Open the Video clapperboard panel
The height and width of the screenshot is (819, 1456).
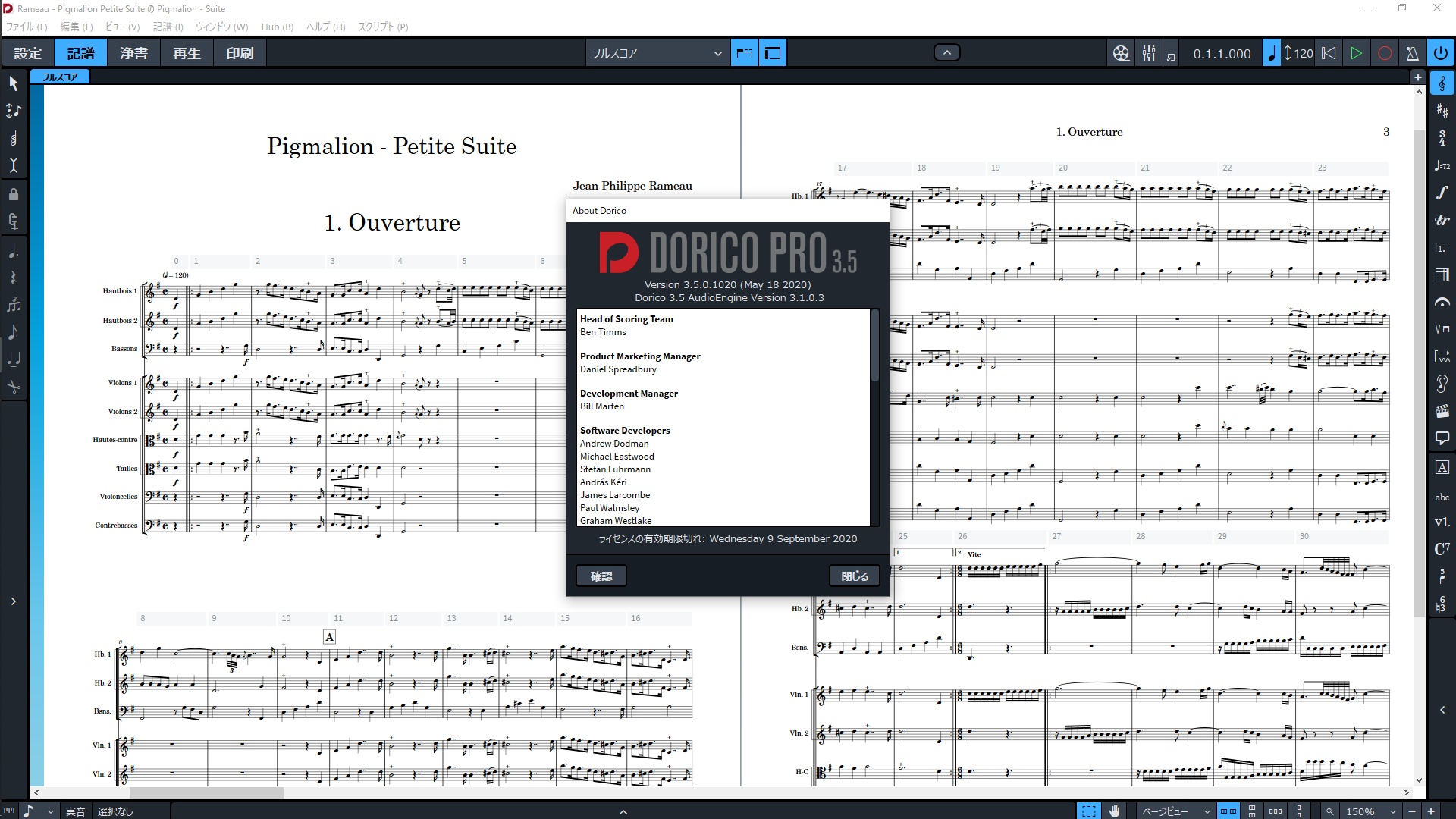coord(1442,411)
